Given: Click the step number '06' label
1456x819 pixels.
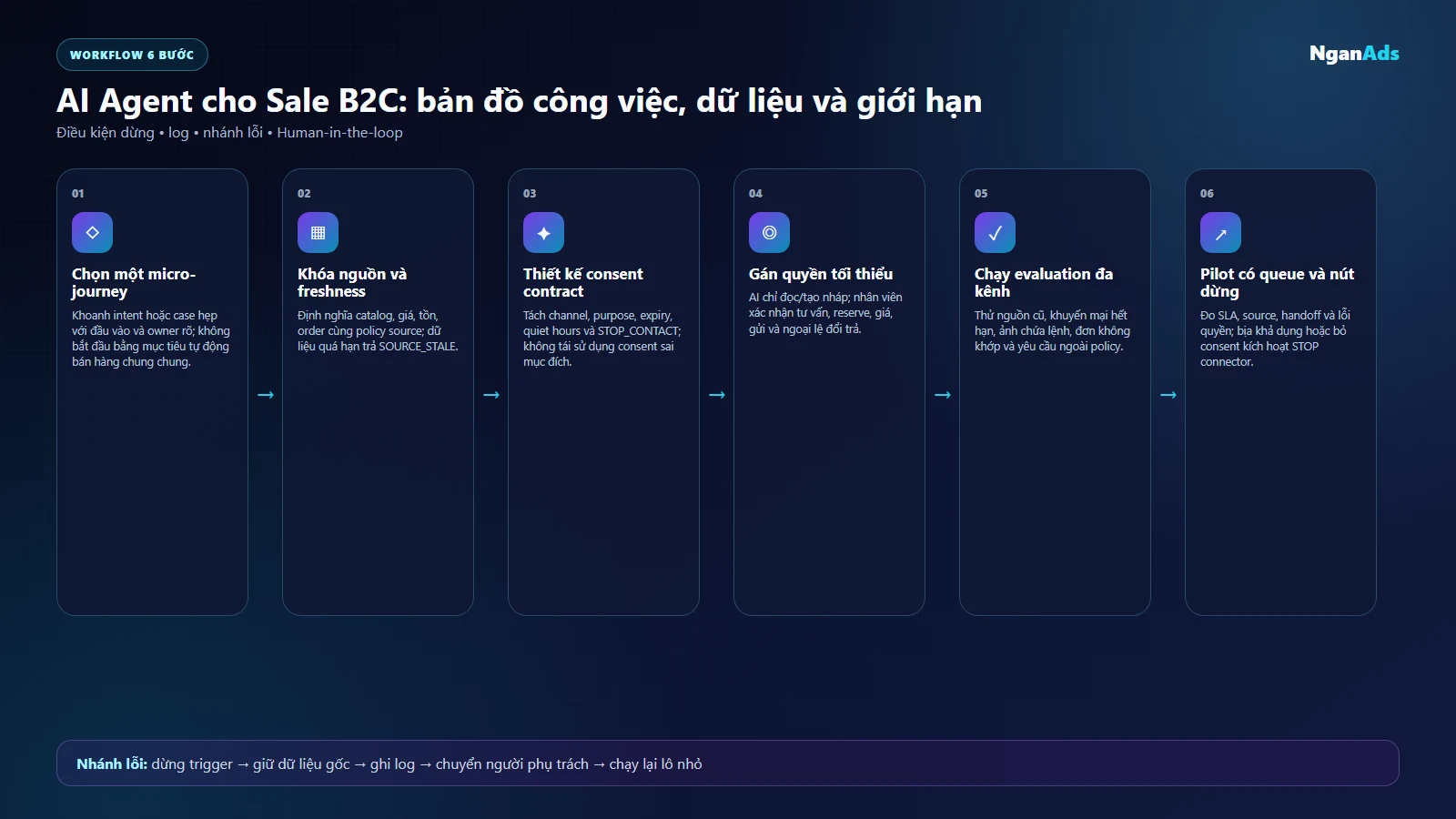Looking at the screenshot, I should (1207, 194).
